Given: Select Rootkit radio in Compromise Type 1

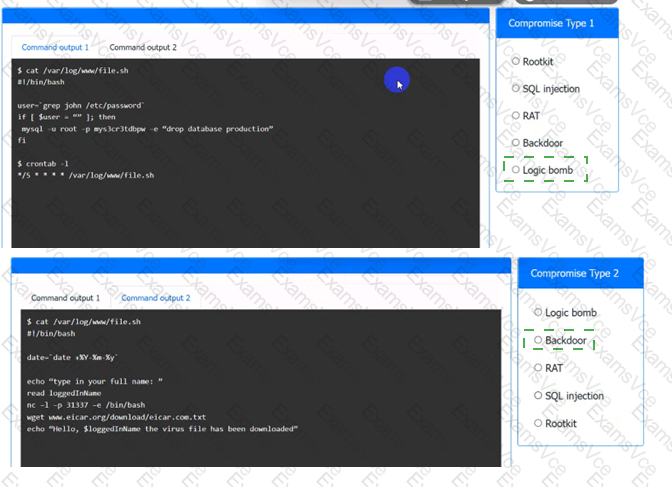Looking at the screenshot, I should click(516, 61).
